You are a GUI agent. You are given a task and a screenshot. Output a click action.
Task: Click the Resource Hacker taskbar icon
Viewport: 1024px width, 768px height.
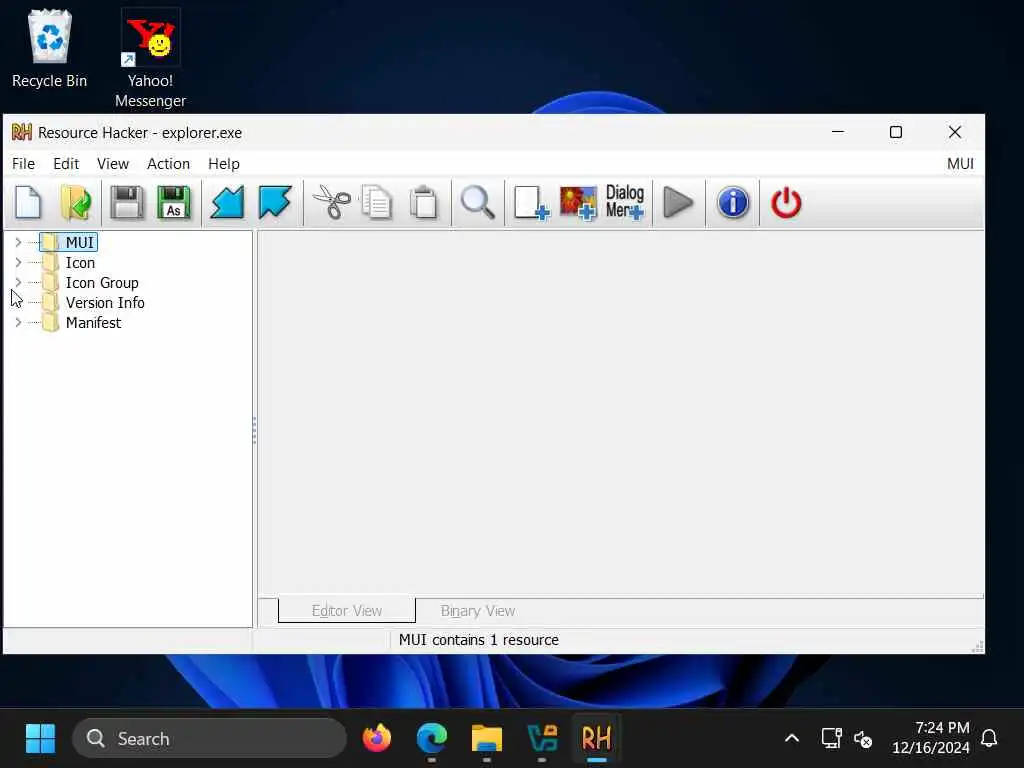click(x=596, y=739)
